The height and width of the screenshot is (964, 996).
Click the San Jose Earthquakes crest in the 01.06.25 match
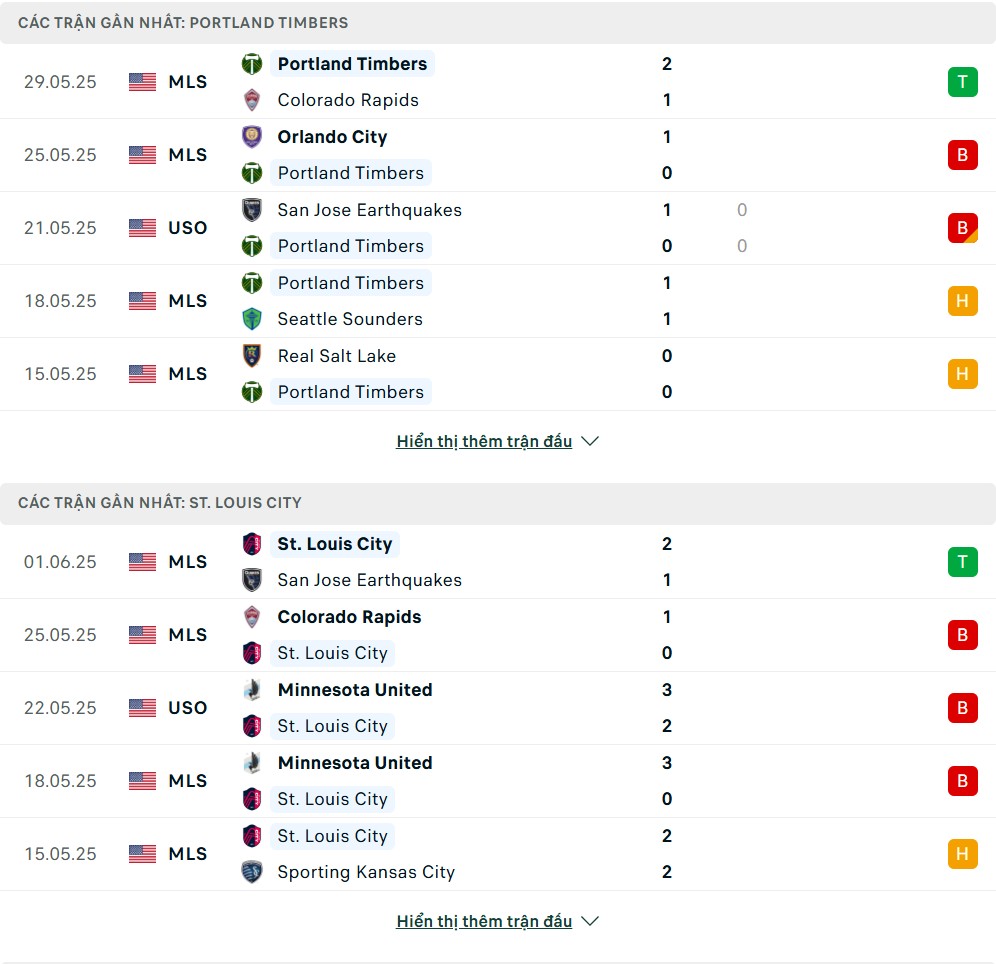[x=252, y=580]
